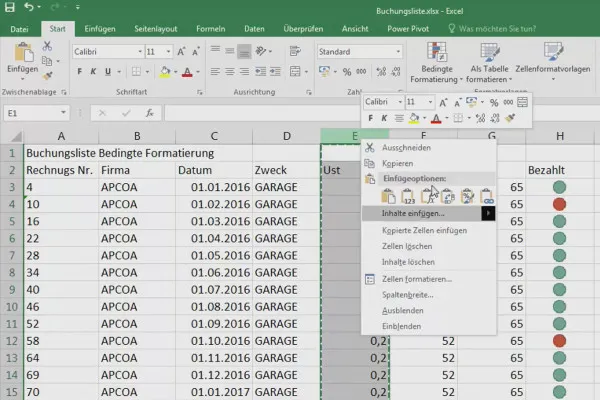Open the ribbon font size 11 dropdown
600x400 pixels.
[168, 52]
